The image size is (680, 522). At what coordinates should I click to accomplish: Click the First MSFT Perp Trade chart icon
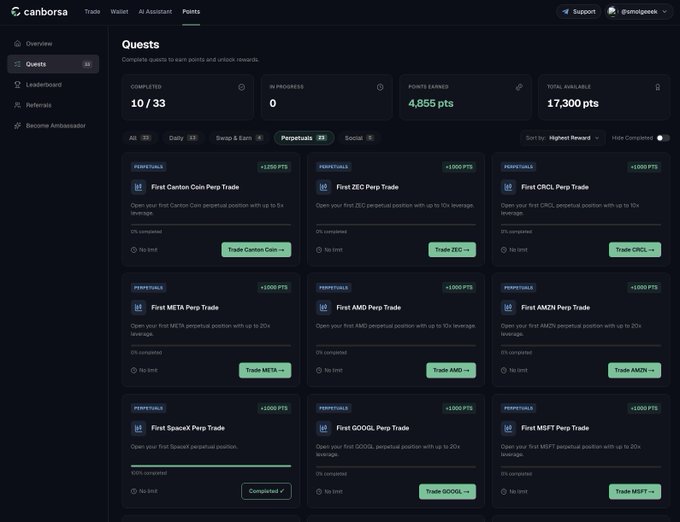pos(508,428)
